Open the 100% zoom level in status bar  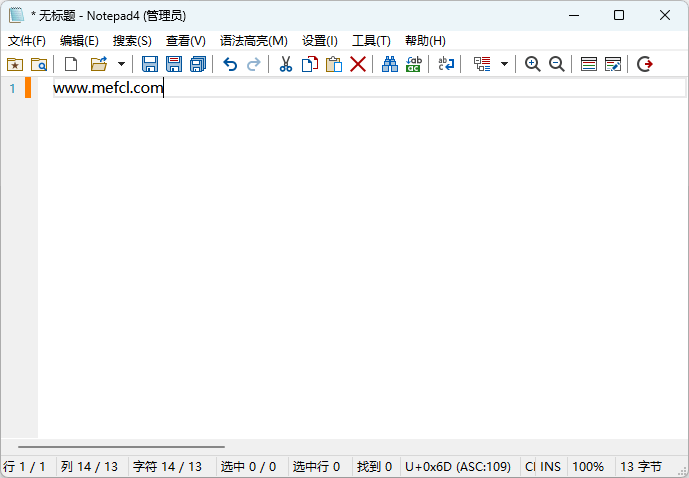(x=588, y=467)
